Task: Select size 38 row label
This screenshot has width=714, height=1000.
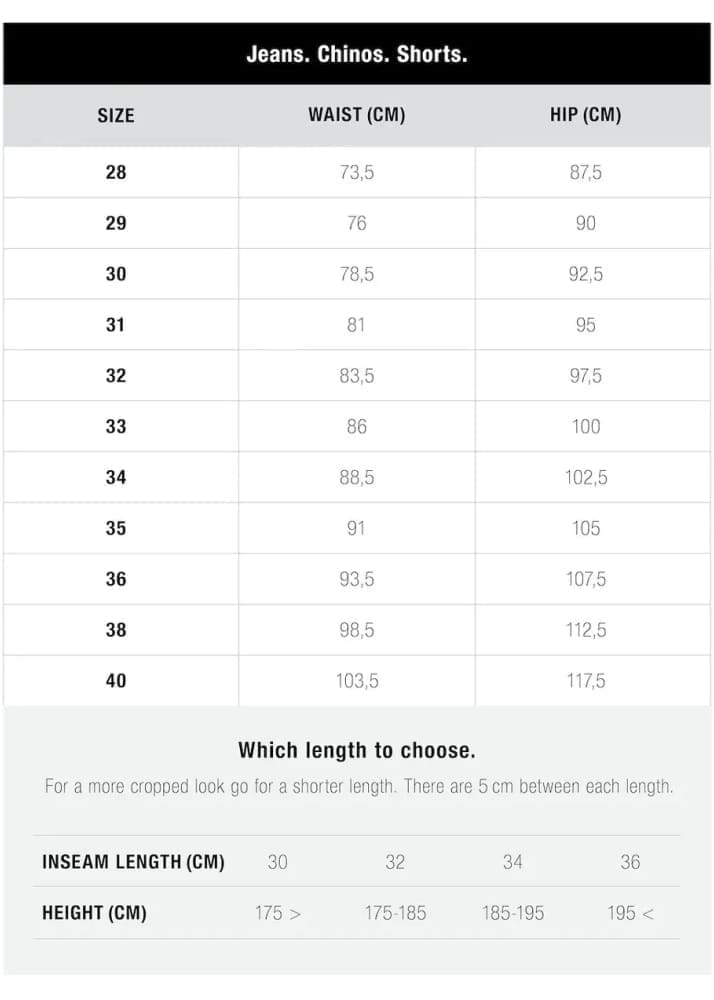Action: point(116,630)
